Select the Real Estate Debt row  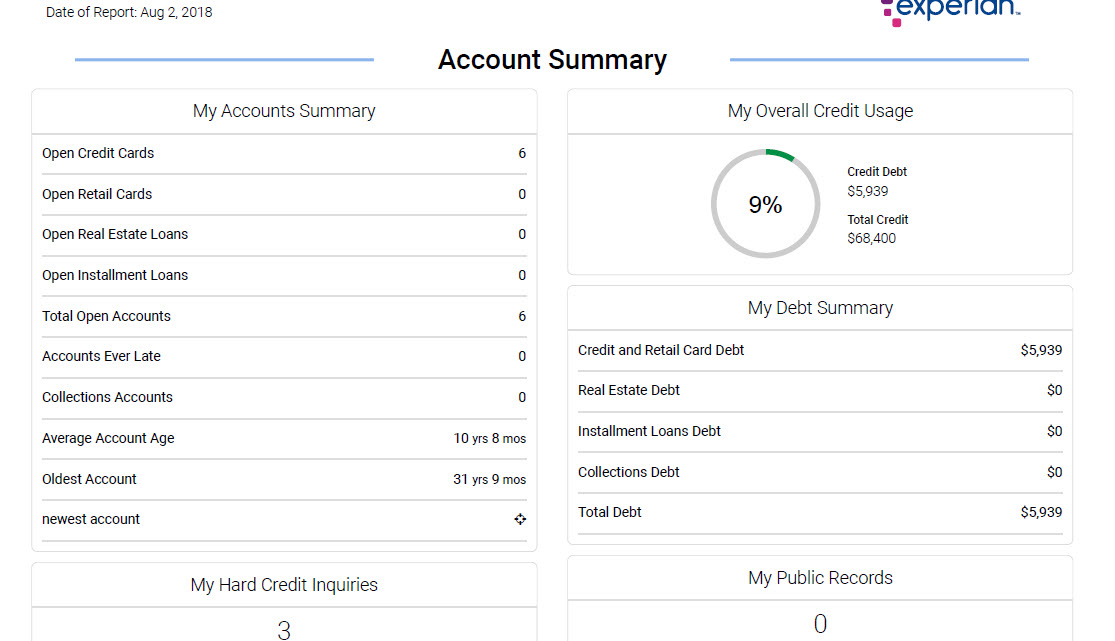click(x=628, y=390)
